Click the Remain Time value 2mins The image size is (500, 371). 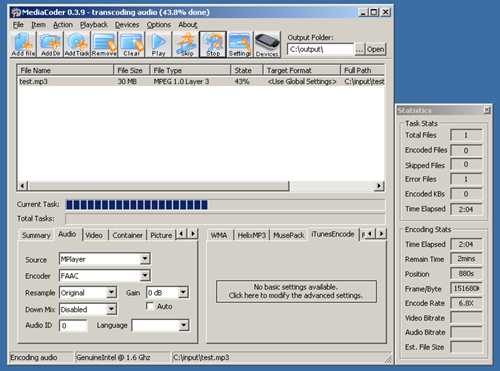pos(466,259)
